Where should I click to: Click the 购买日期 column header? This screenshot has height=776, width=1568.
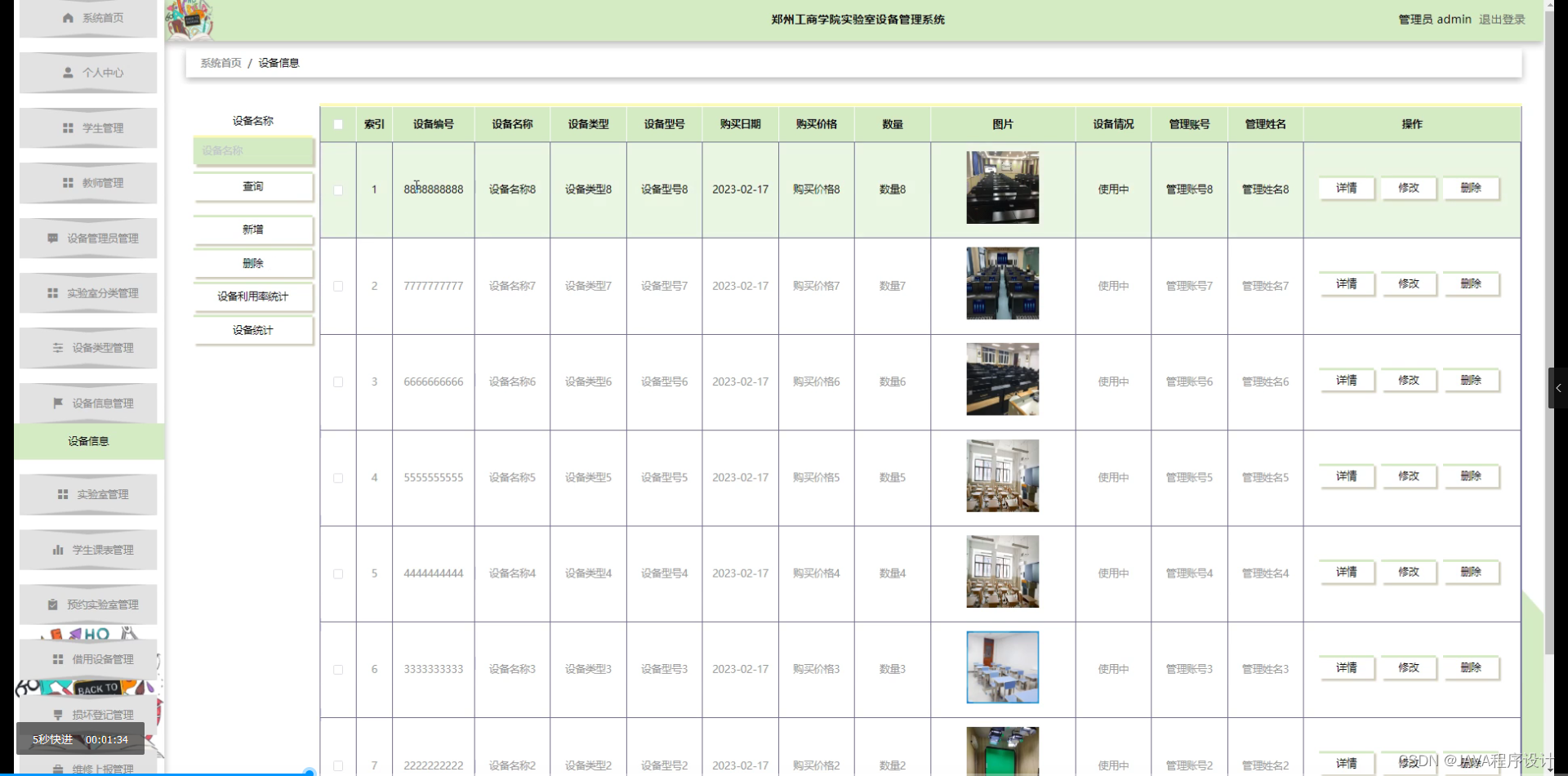741,124
